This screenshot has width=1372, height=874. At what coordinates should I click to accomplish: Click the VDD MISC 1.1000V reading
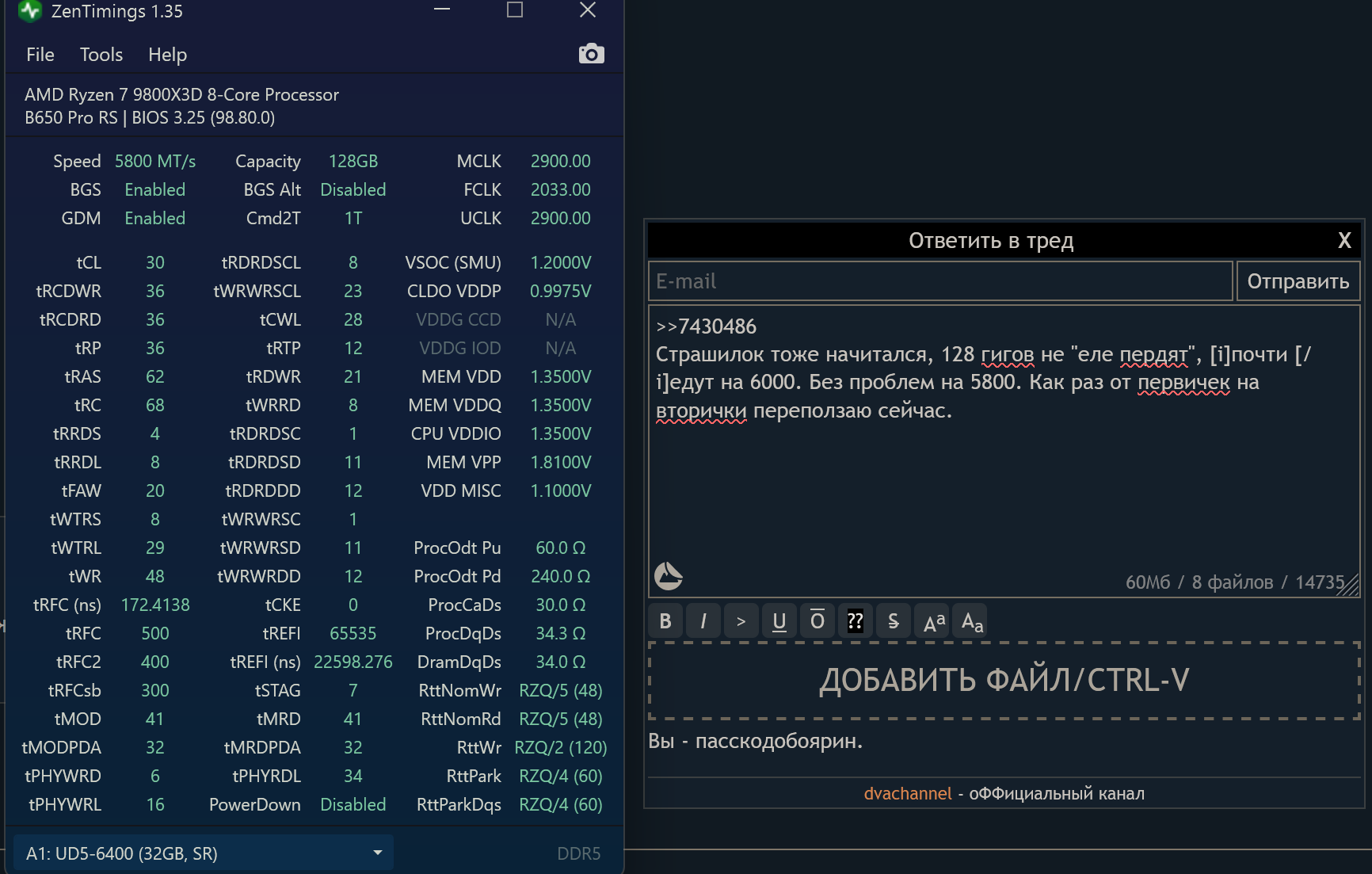tap(561, 490)
